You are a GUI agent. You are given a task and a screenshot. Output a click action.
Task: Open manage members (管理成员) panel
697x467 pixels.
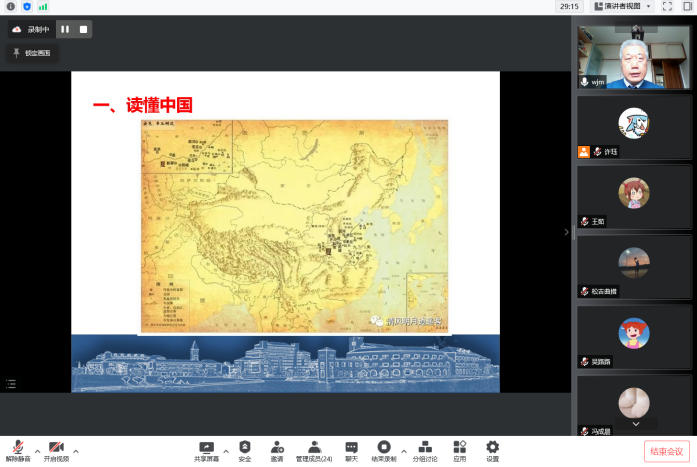(314, 450)
